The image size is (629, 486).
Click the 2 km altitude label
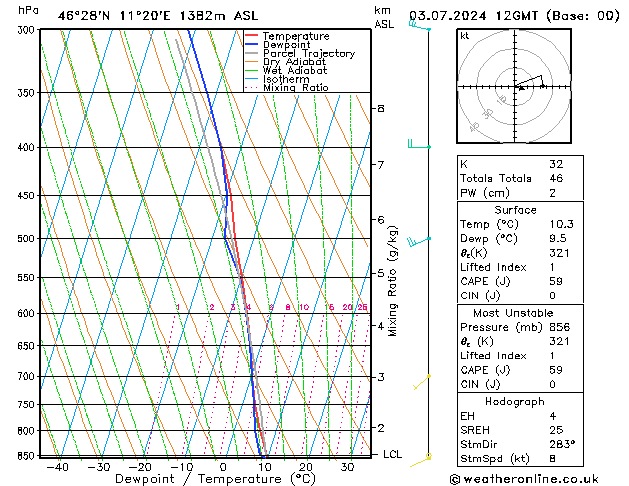[380, 428]
